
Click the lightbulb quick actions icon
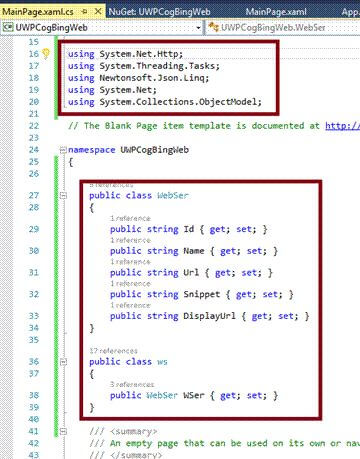click(46, 54)
